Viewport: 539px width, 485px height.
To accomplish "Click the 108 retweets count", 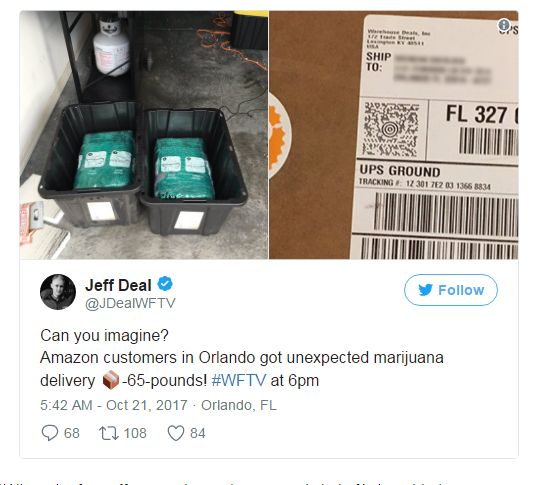I will coord(135,433).
